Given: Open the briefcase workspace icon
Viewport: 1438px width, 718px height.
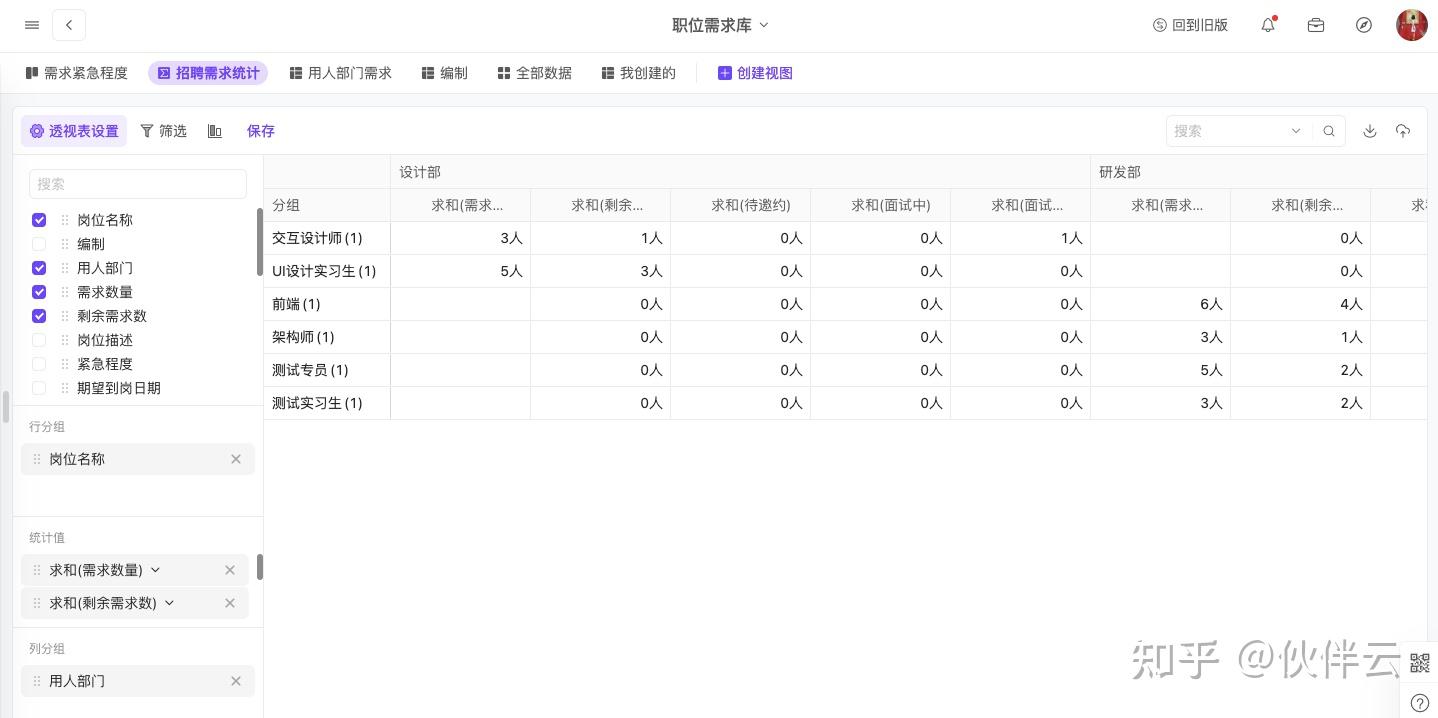Looking at the screenshot, I should coord(1316,25).
